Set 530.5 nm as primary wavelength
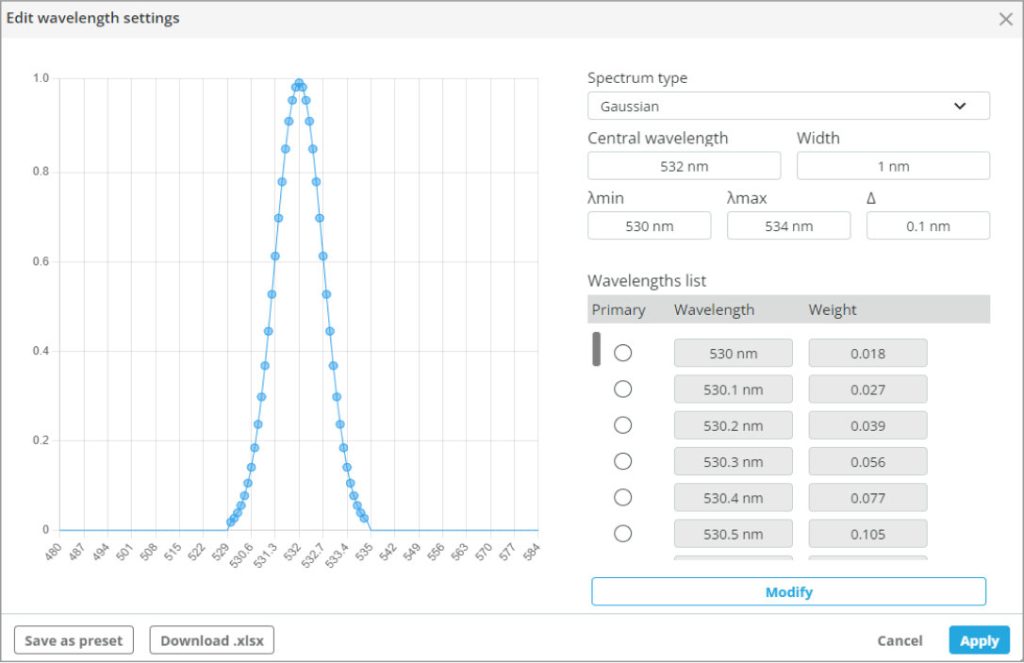Screen dimensions: 1024x663 click(x=623, y=534)
